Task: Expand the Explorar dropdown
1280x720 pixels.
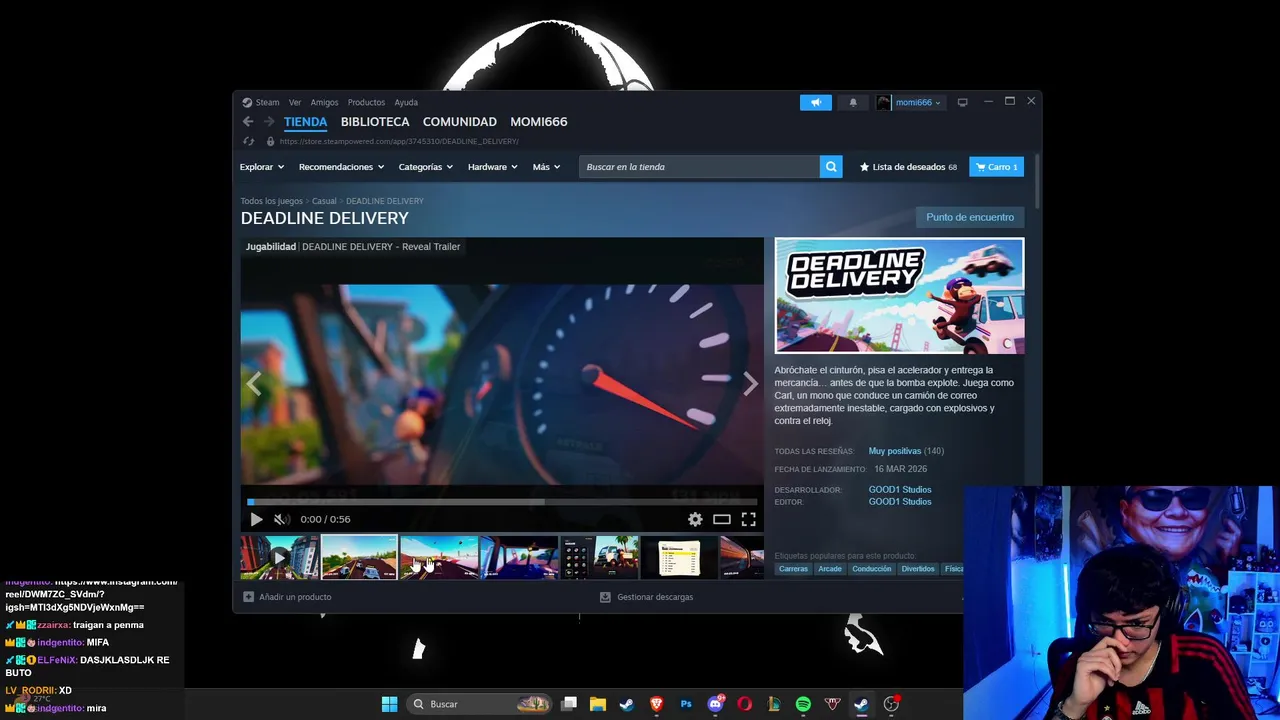Action: tap(262, 167)
